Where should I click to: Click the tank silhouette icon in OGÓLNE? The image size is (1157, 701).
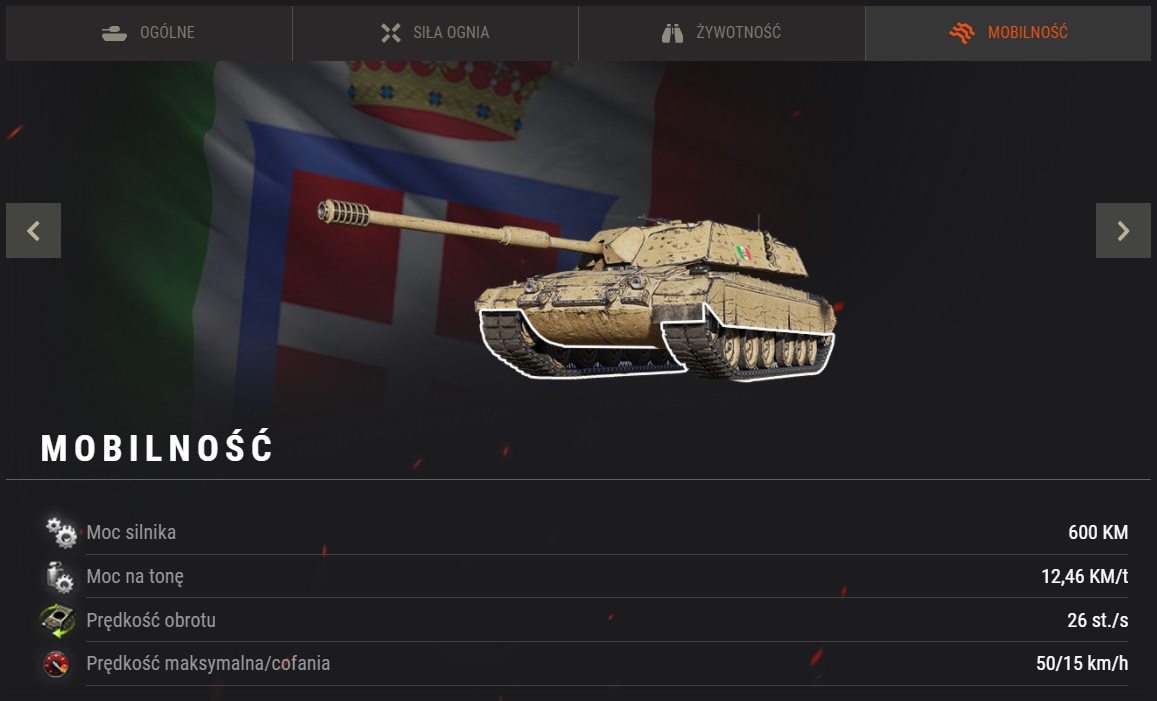(x=114, y=33)
